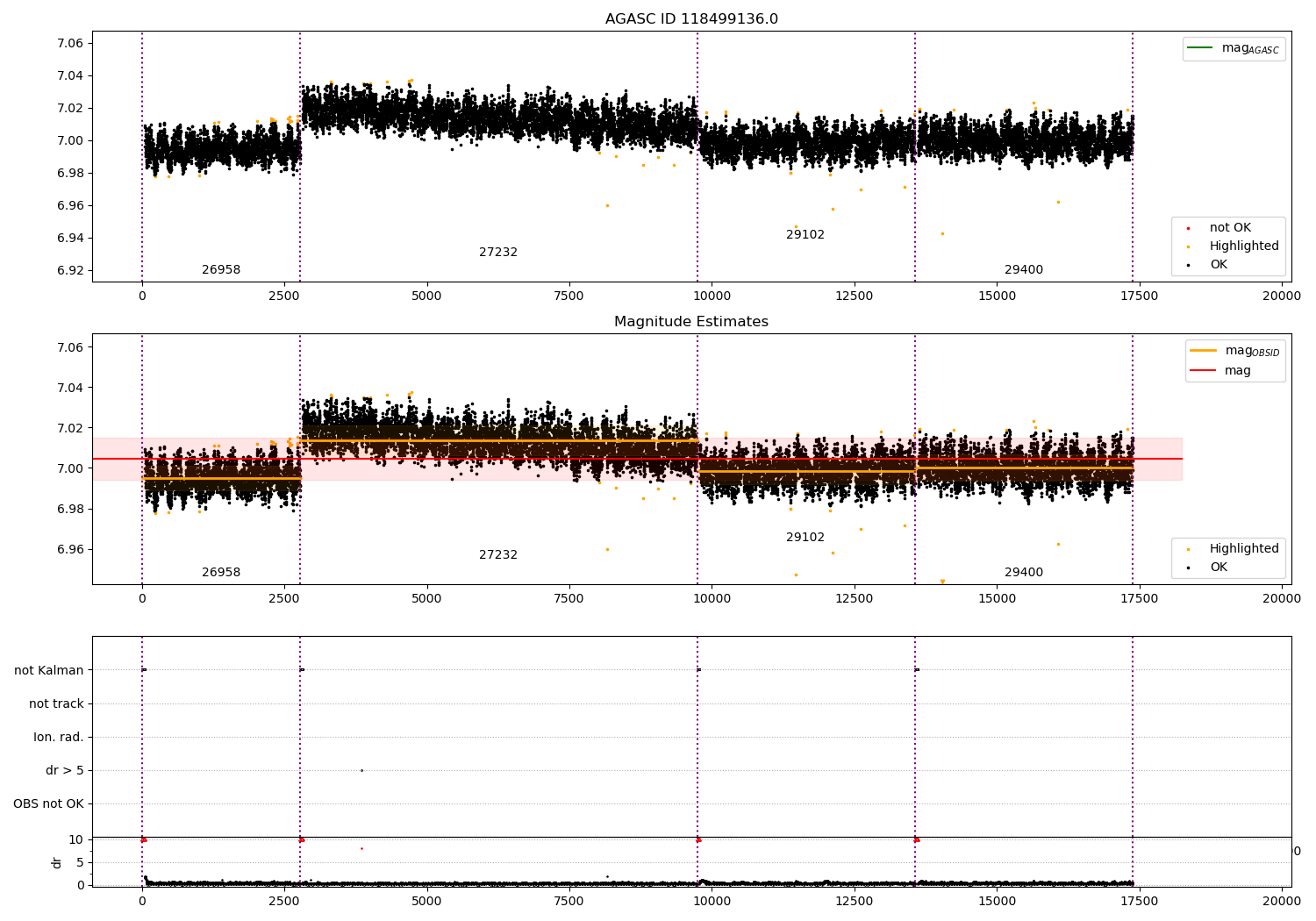
Task: Click OBSID label 27232 in Magnitude Estimates plot
Action: (498, 555)
